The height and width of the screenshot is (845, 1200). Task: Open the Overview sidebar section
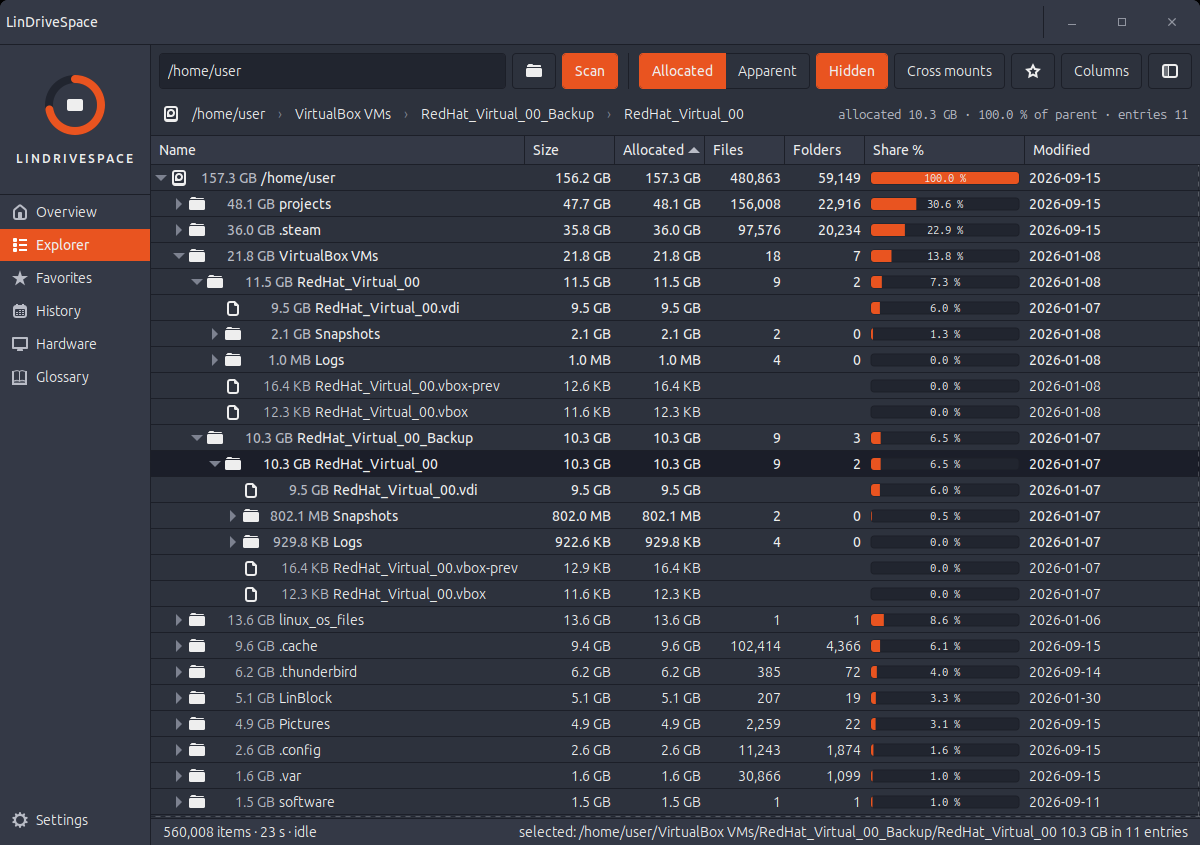(x=75, y=212)
